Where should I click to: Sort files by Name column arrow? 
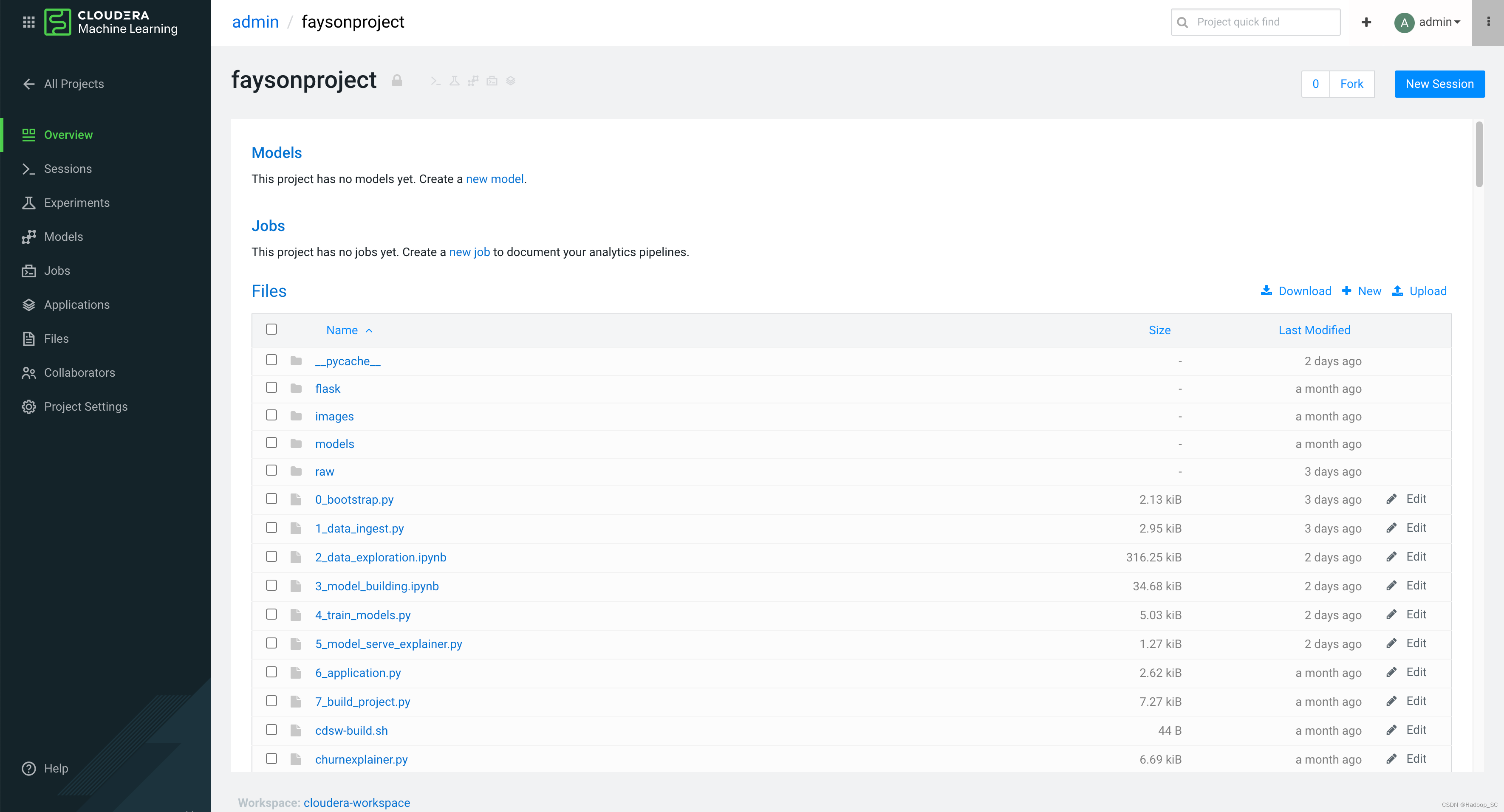pos(369,330)
